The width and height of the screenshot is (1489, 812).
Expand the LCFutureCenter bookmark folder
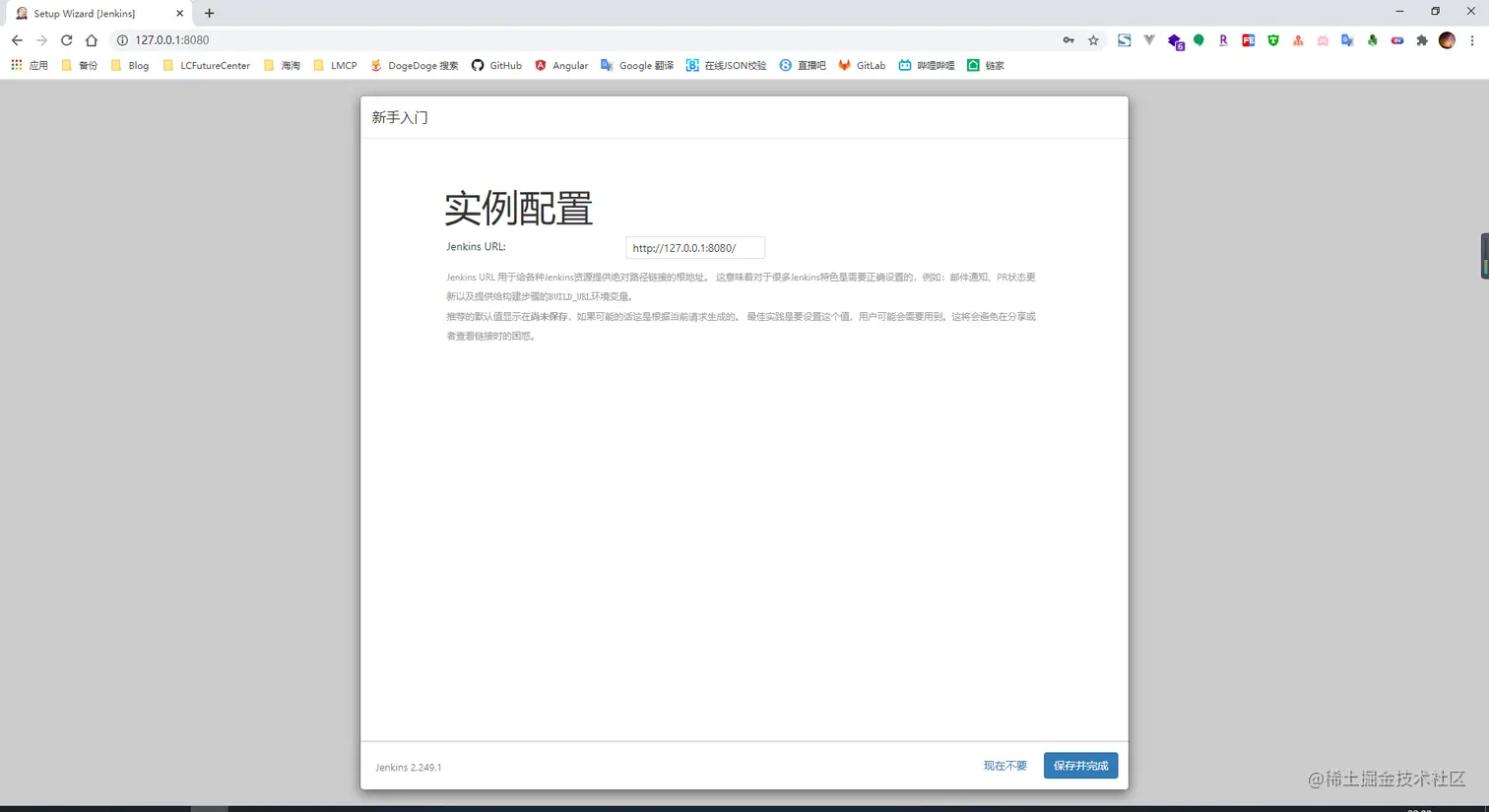click(x=206, y=65)
